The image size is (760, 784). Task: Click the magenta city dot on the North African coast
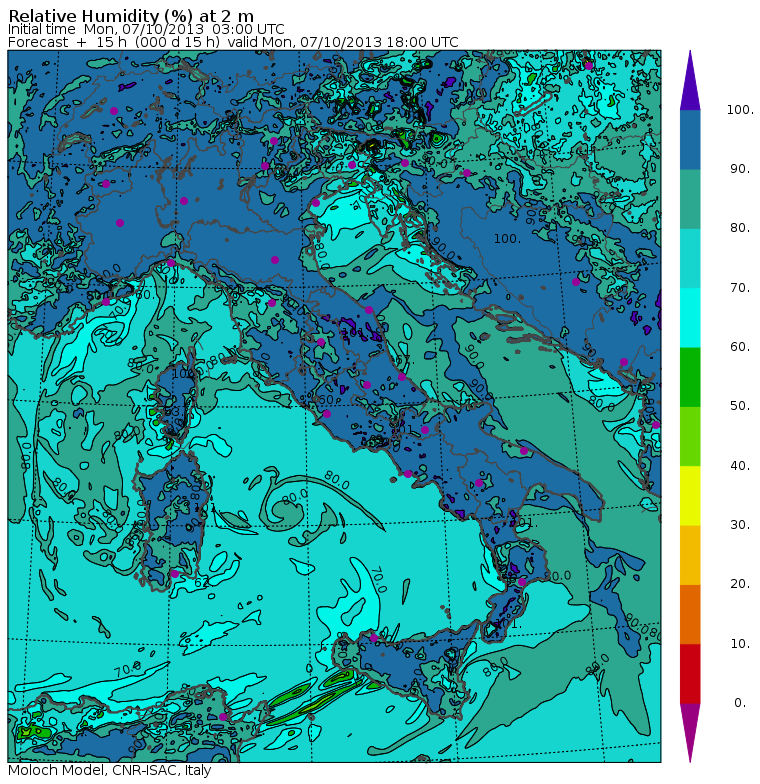223,716
